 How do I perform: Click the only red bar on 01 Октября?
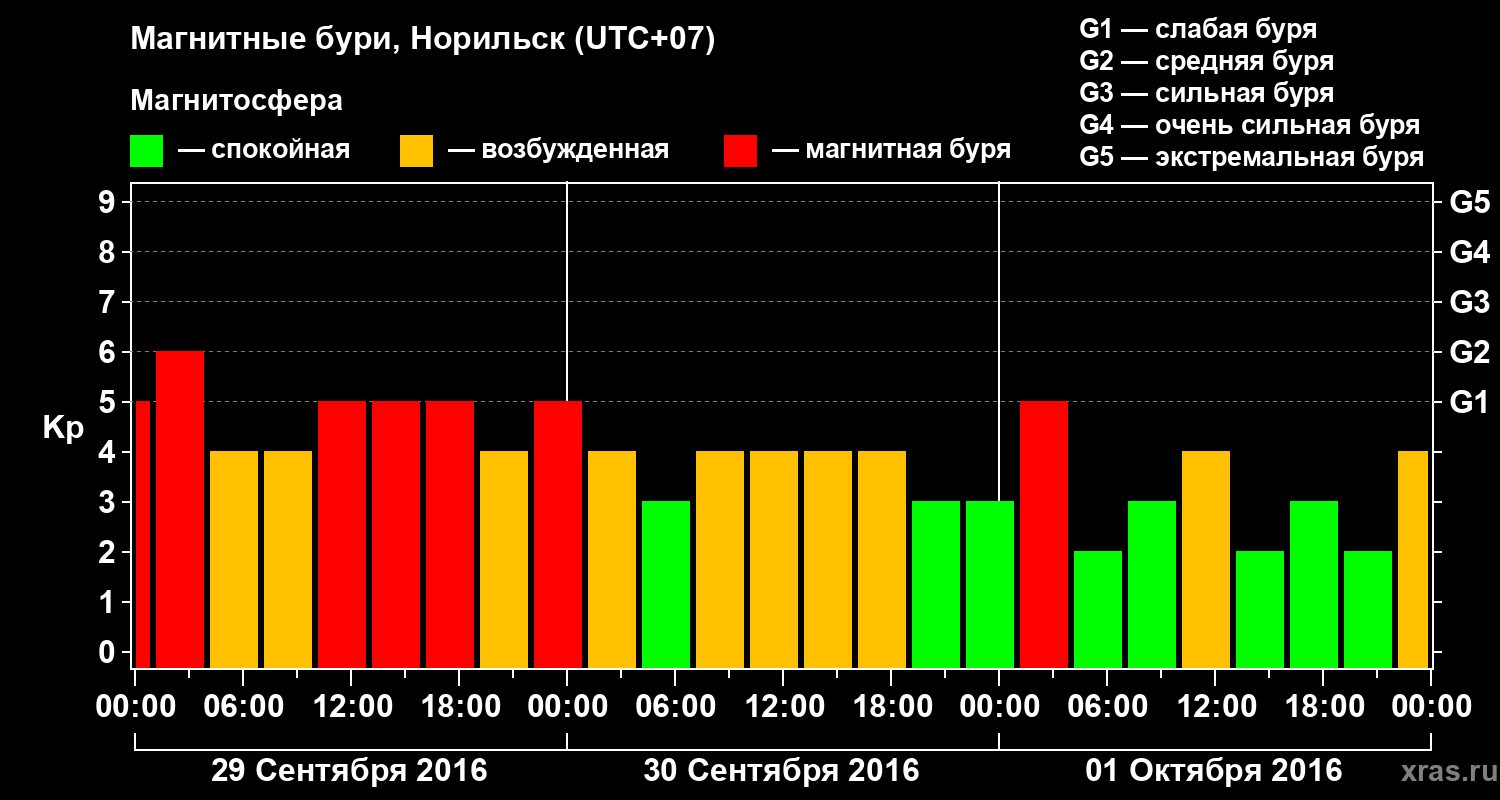pyautogui.click(x=1044, y=534)
